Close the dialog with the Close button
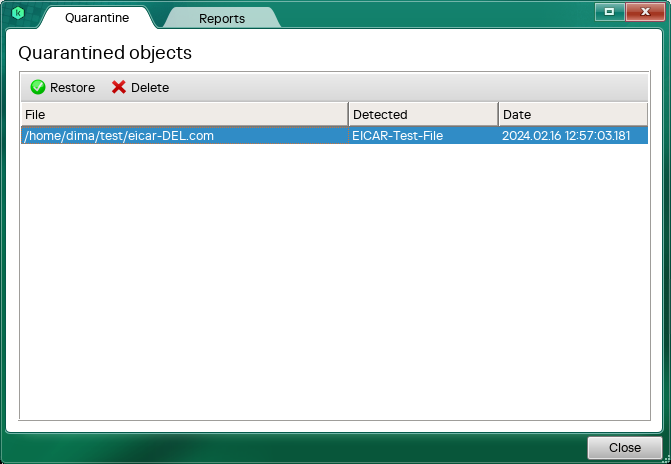Screen dimensions: 671x464 [x=625, y=448]
